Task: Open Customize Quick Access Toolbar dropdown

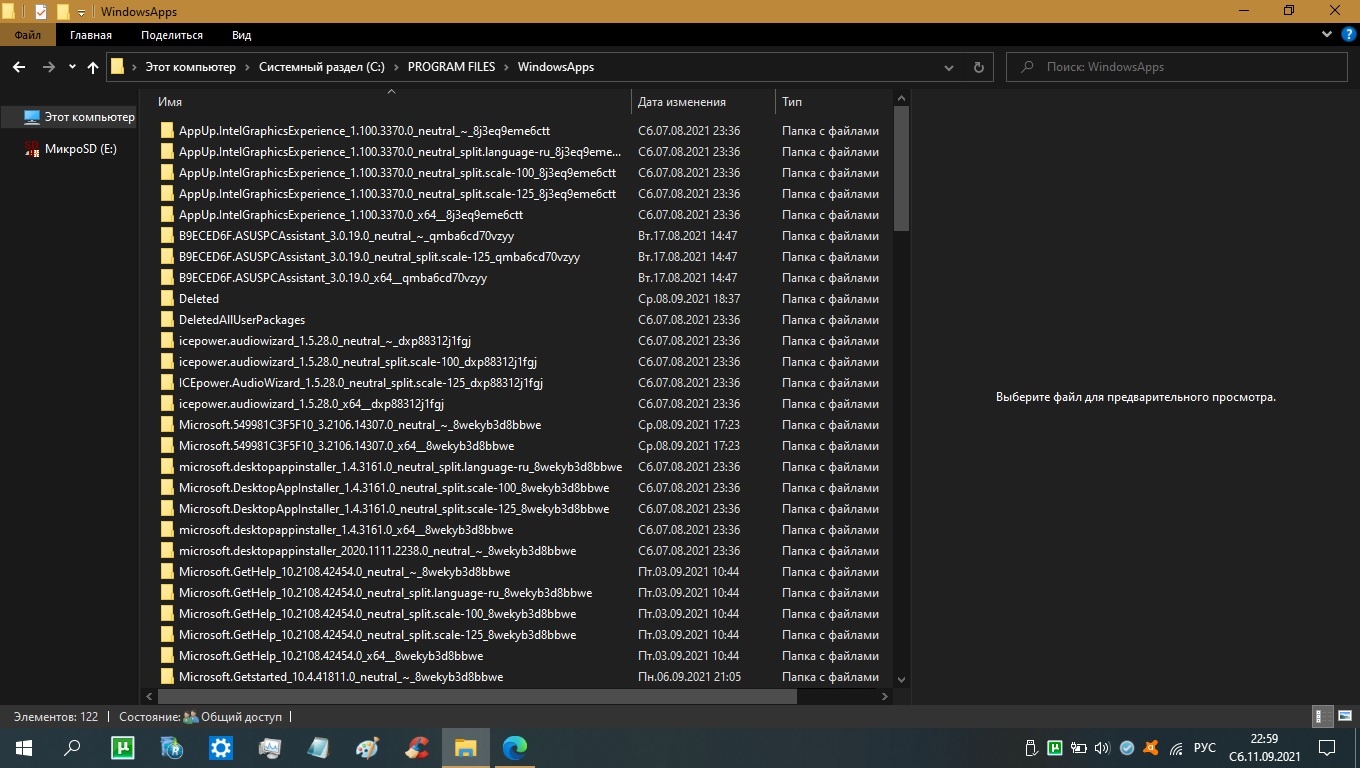Action: tap(82, 12)
